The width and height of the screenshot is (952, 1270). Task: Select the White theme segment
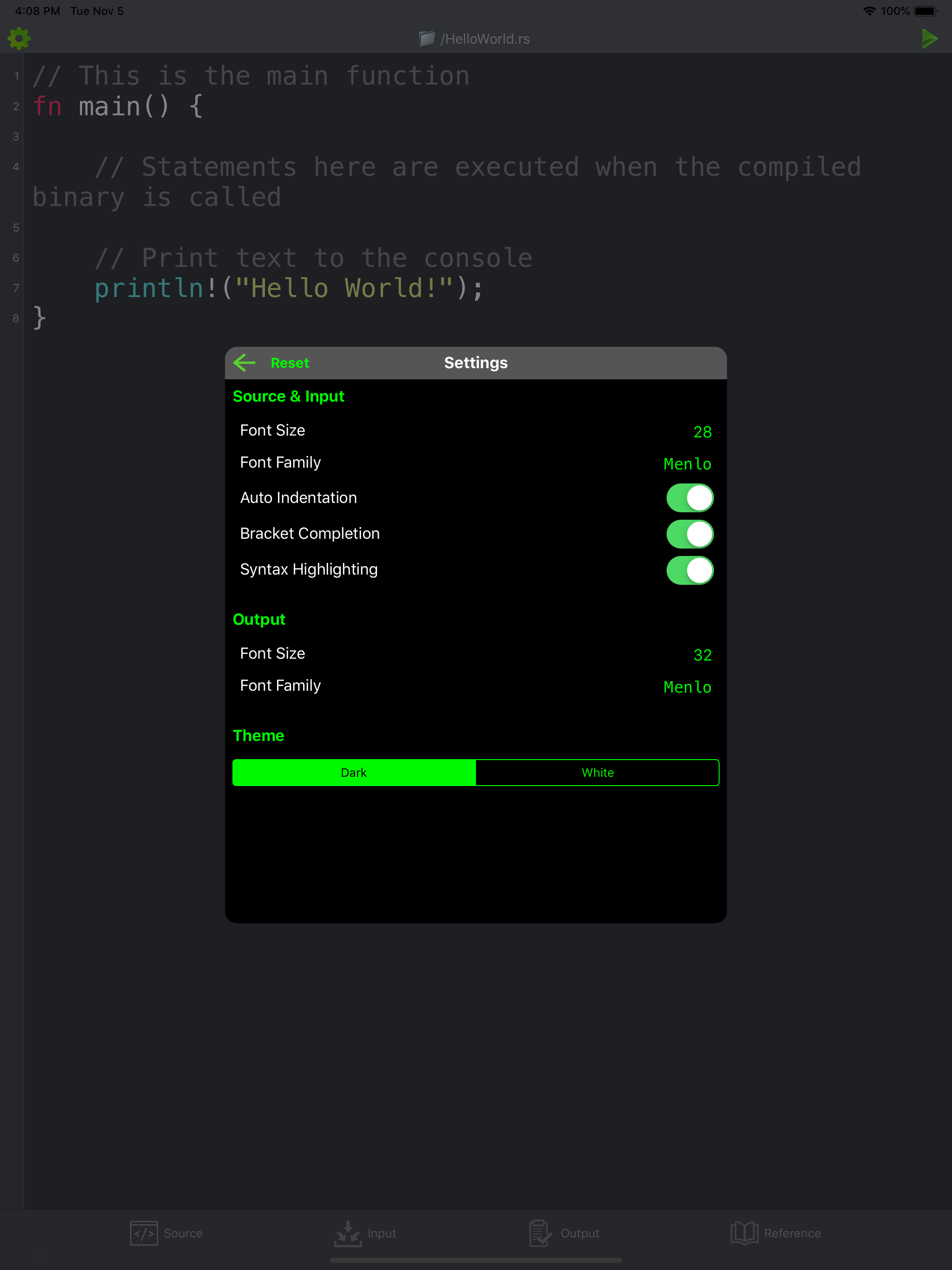[597, 772]
